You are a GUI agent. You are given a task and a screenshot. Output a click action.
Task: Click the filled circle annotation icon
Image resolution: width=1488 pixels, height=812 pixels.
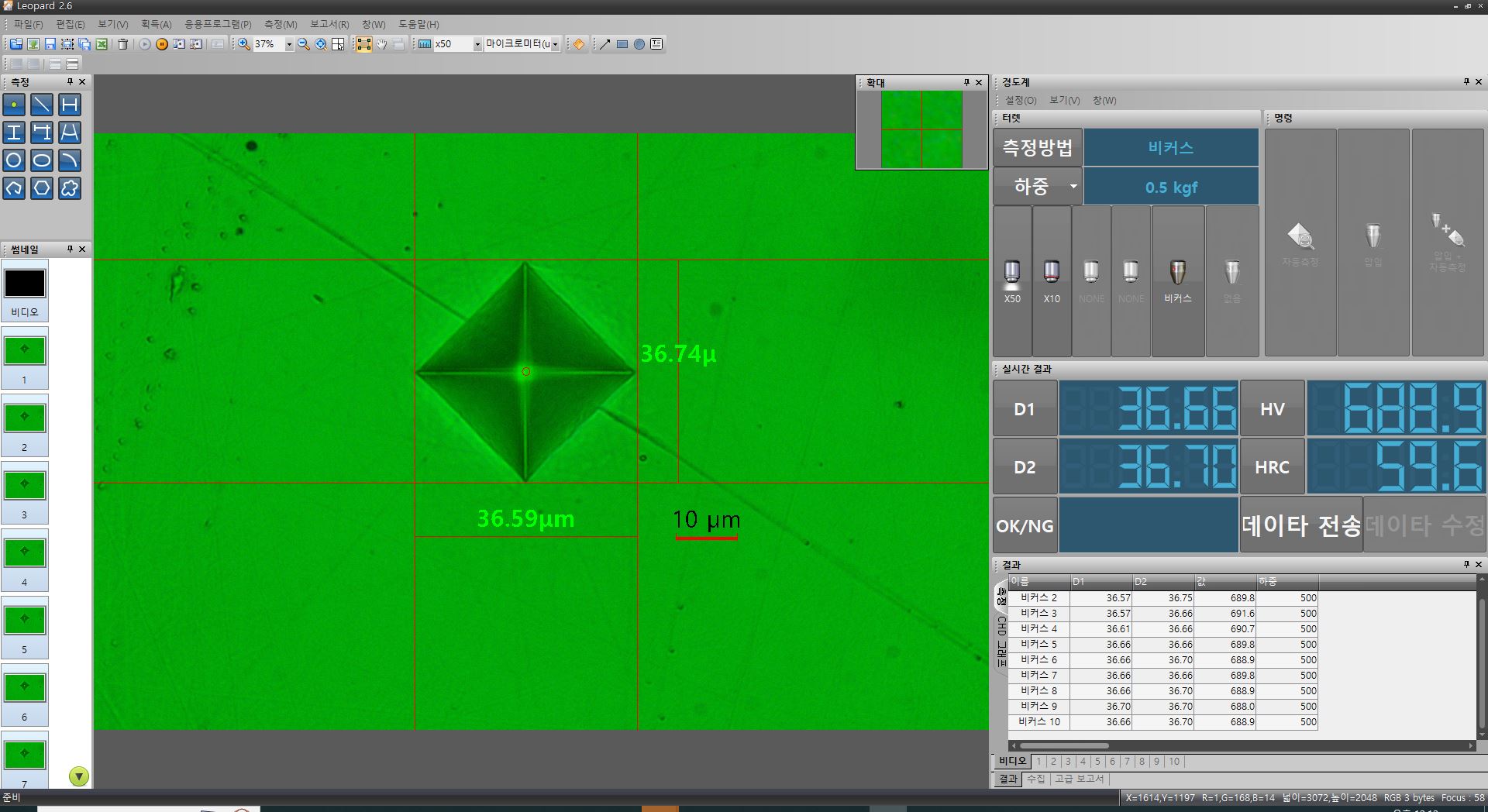[639, 44]
